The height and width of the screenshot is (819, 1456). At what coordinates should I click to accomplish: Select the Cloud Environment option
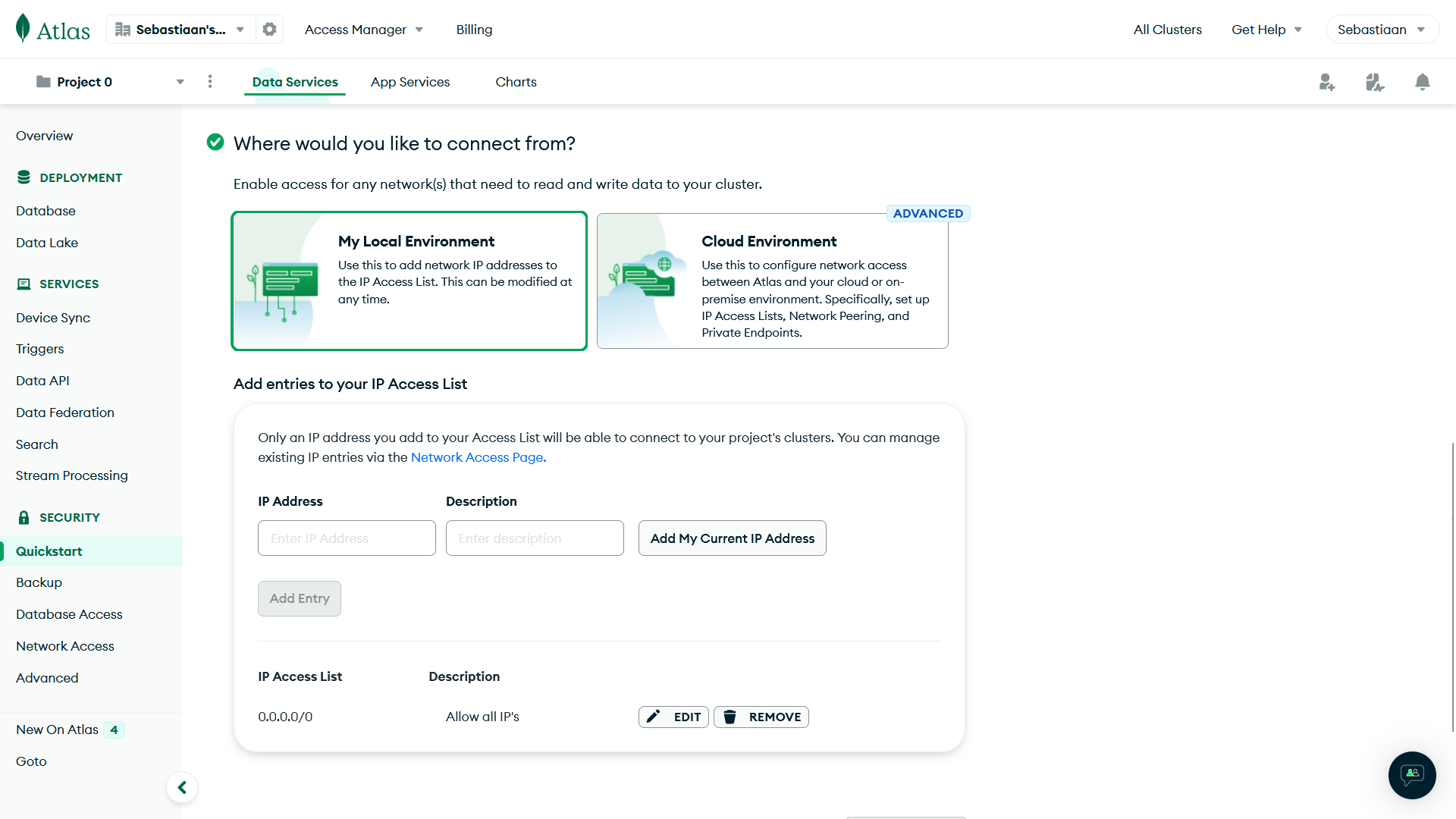pyautogui.click(x=771, y=281)
